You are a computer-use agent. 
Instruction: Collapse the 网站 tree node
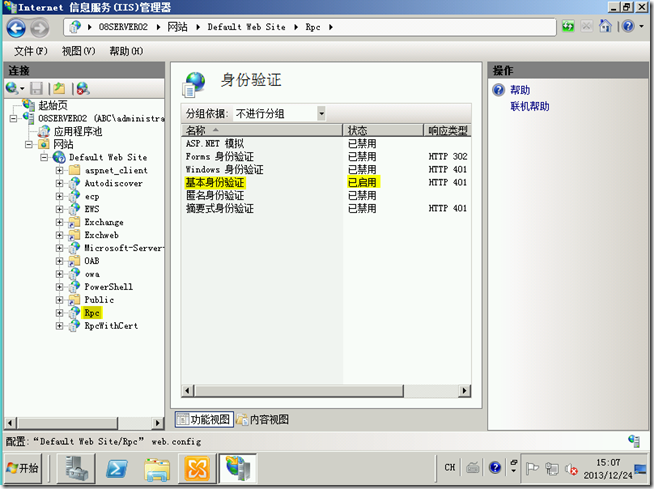point(29,144)
